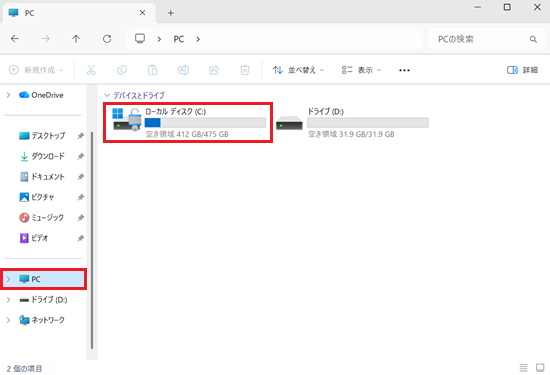
Task: Expand ドライブ (D:) node in sidebar
Action: pos(8,300)
